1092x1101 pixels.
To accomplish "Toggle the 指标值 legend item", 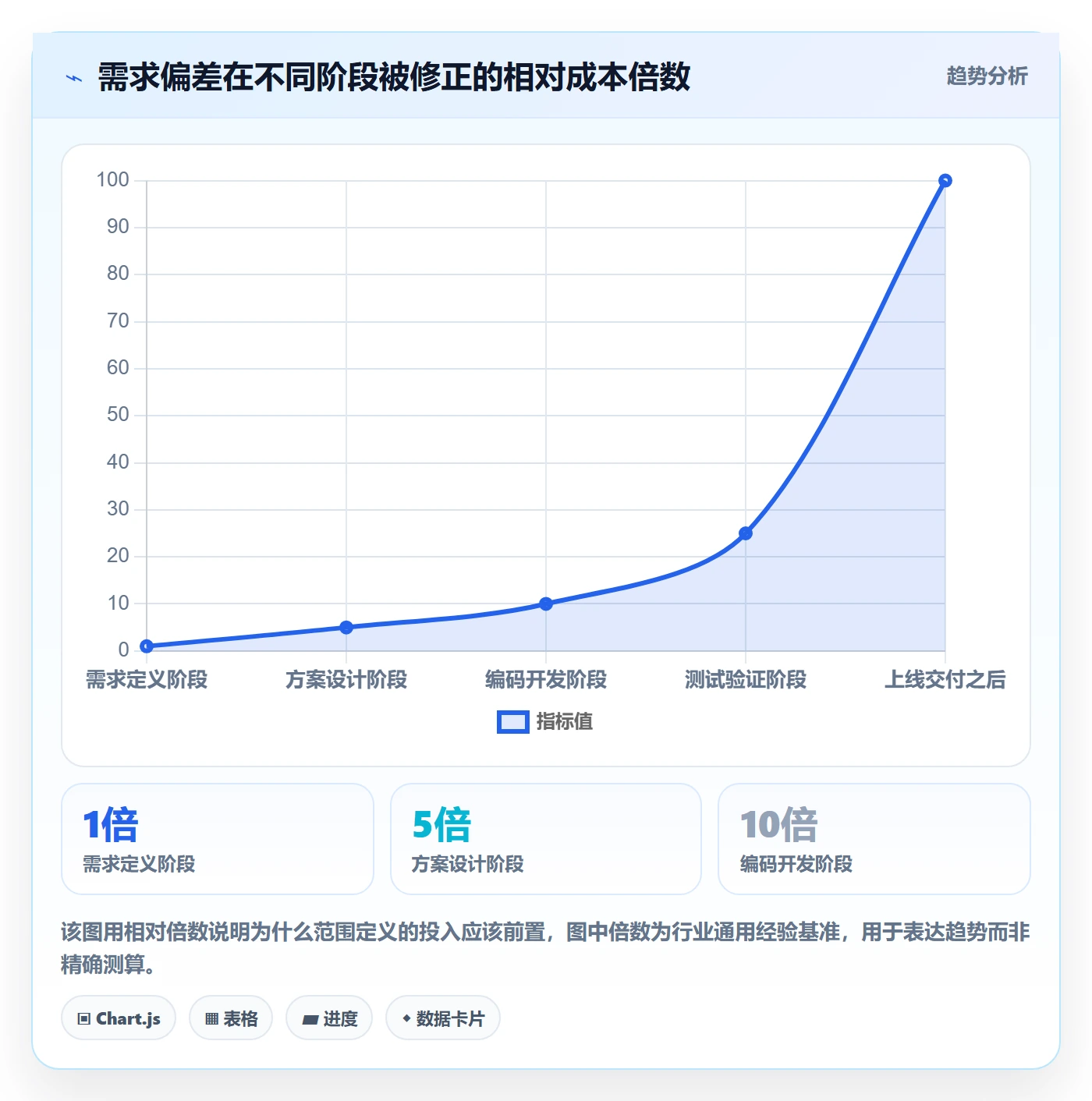I will coord(545,722).
